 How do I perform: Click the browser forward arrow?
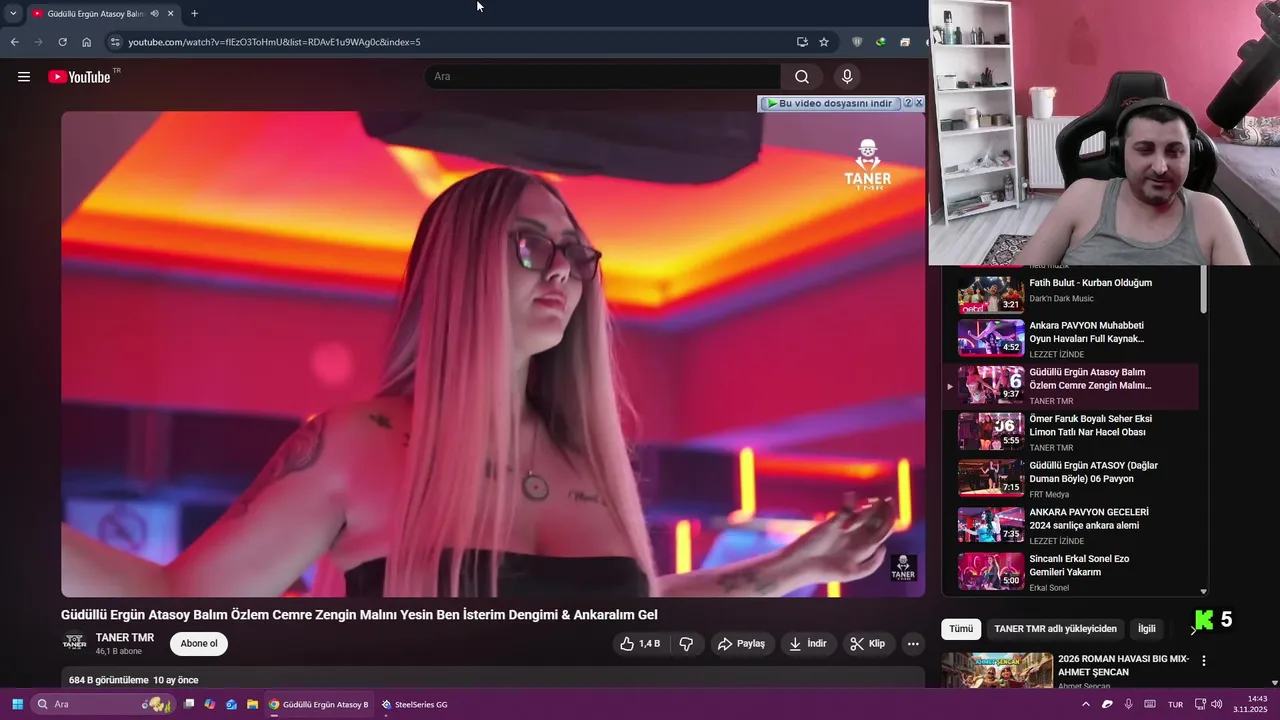(x=38, y=42)
